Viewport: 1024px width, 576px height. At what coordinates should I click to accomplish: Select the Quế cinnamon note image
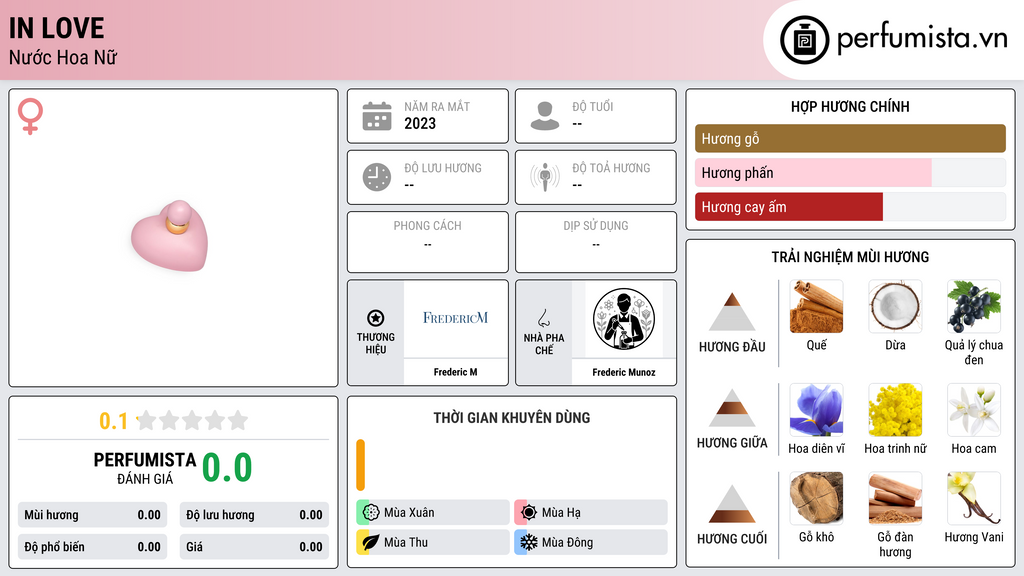point(816,307)
